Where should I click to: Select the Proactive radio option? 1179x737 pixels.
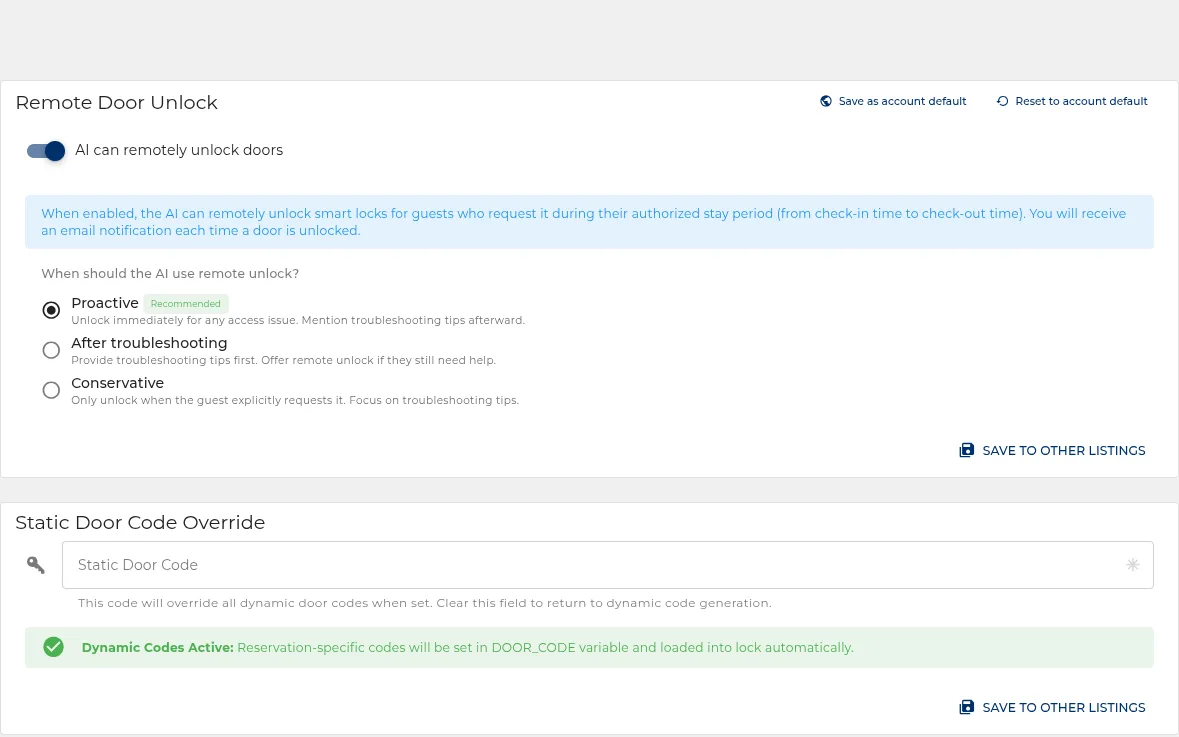51,310
